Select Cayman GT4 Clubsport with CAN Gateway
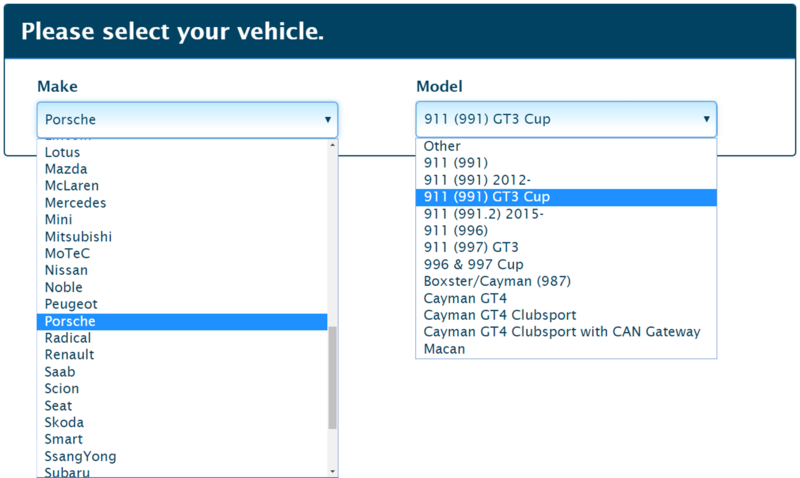The height and width of the screenshot is (478, 800). pos(566,332)
